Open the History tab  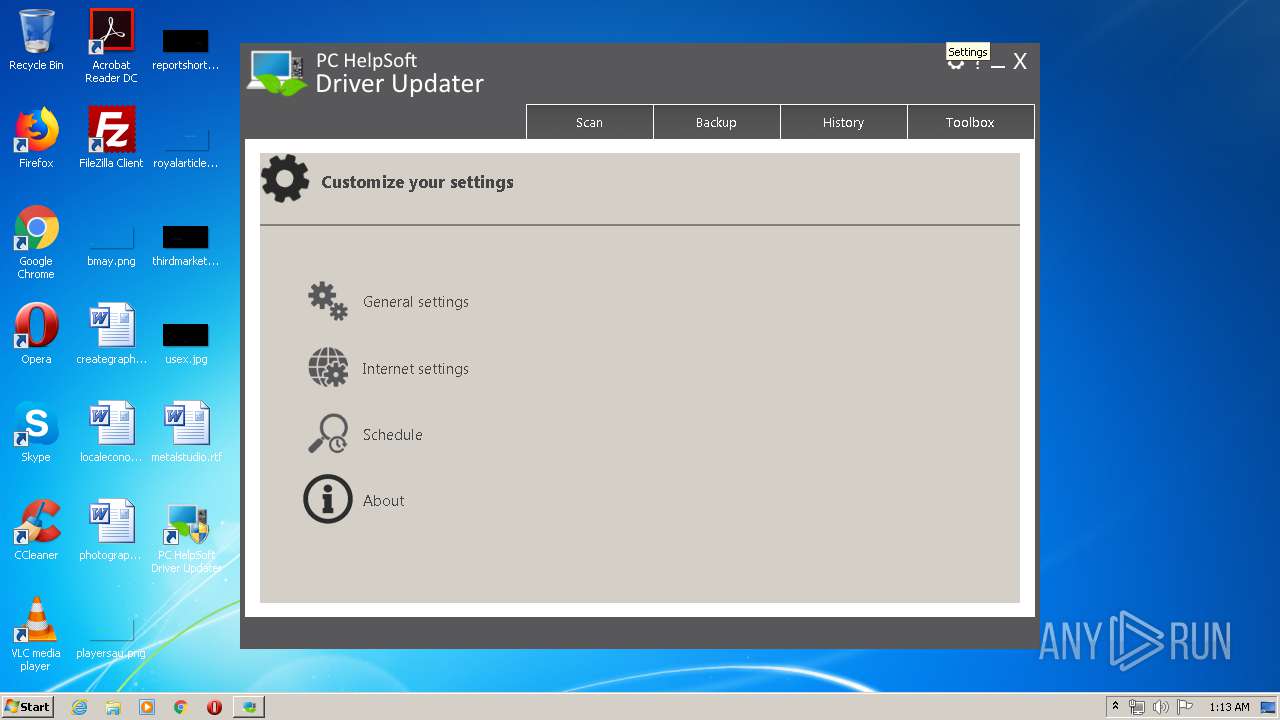pos(843,122)
